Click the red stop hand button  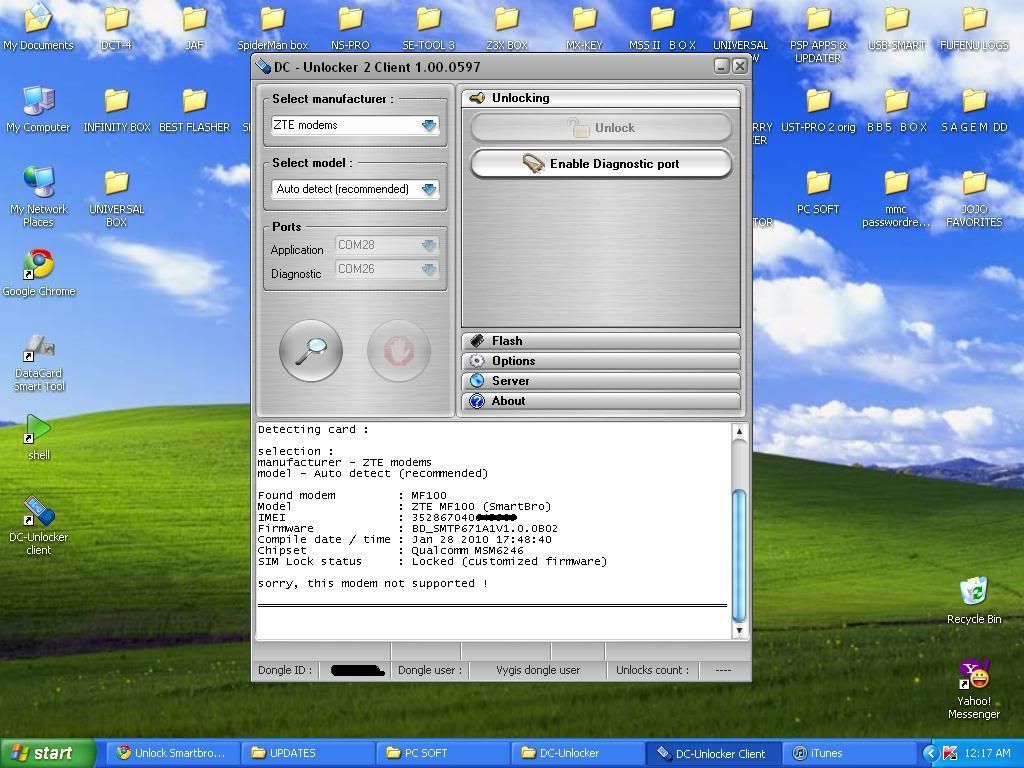pyautogui.click(x=399, y=350)
